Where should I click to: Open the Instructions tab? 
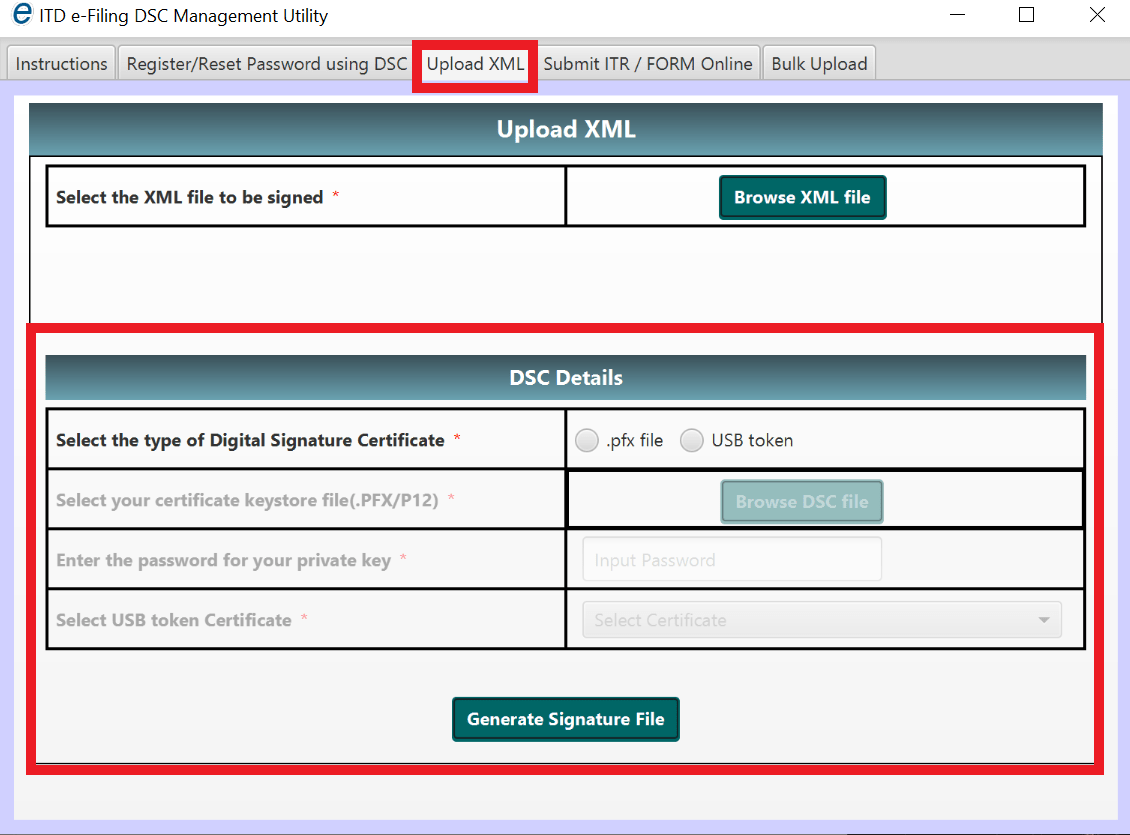[61, 63]
